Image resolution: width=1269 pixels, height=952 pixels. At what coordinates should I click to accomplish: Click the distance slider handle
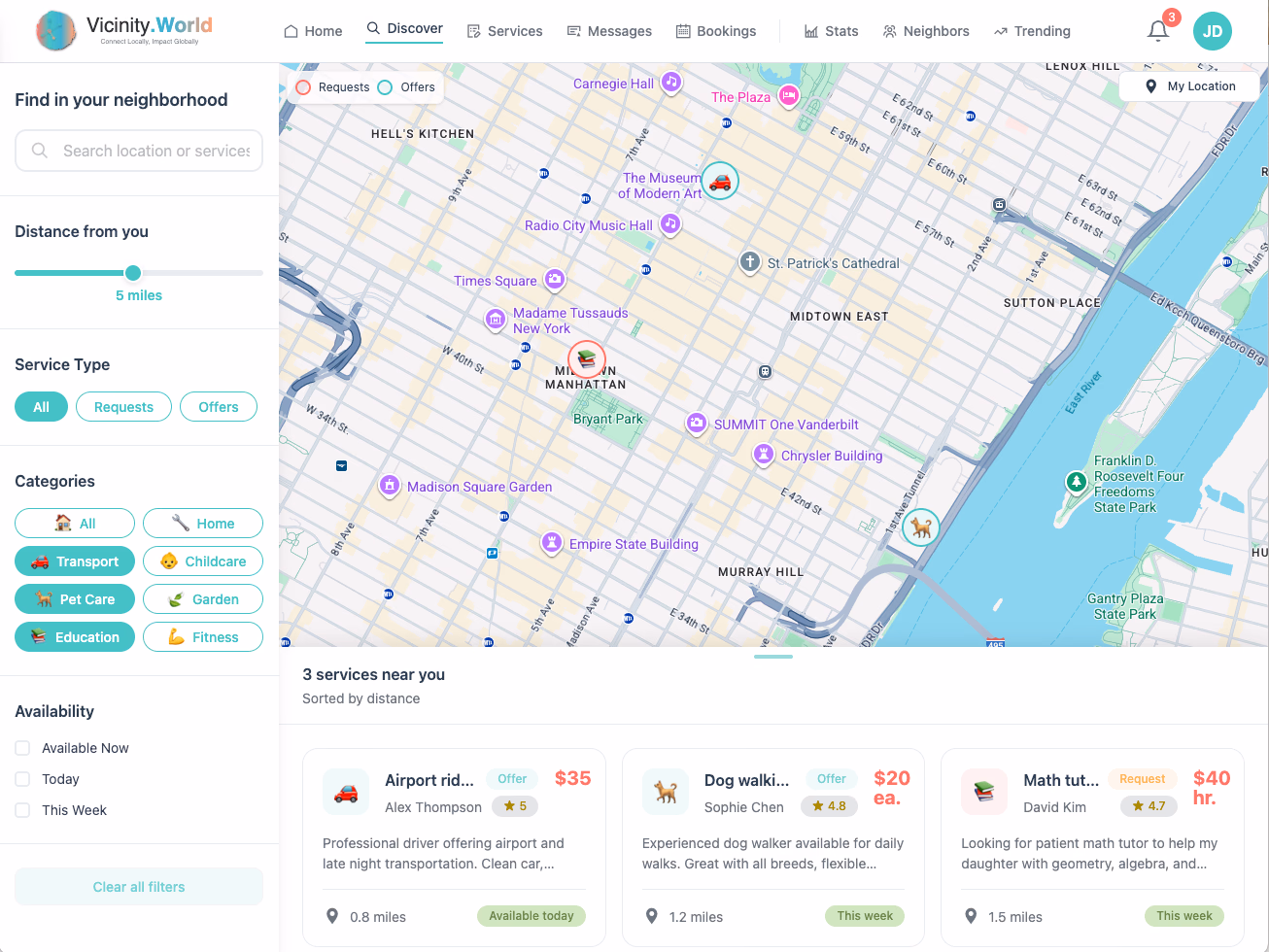133,273
